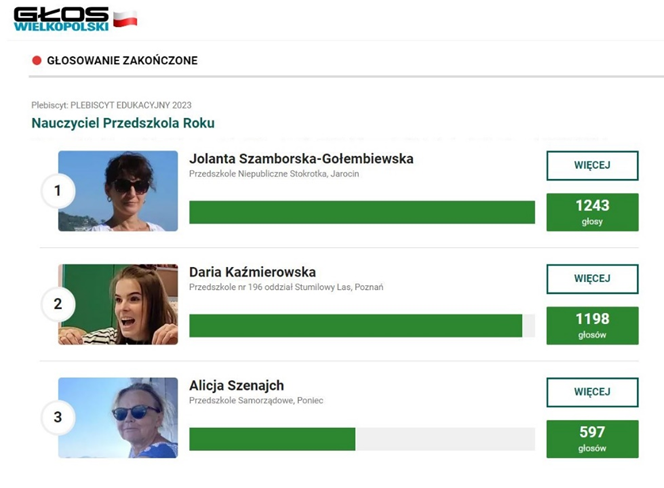Open Alicja Szenajch's photo
This screenshot has width=664, height=488.
(x=118, y=417)
